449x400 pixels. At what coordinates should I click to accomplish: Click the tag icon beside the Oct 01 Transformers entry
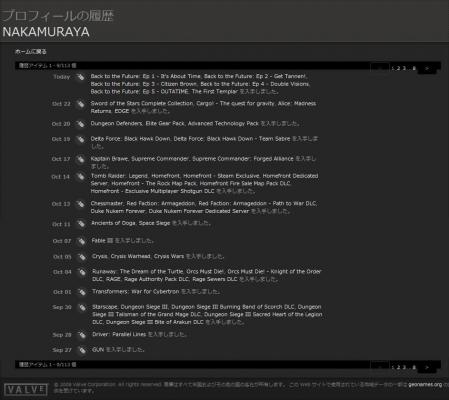pyautogui.click(x=82, y=292)
